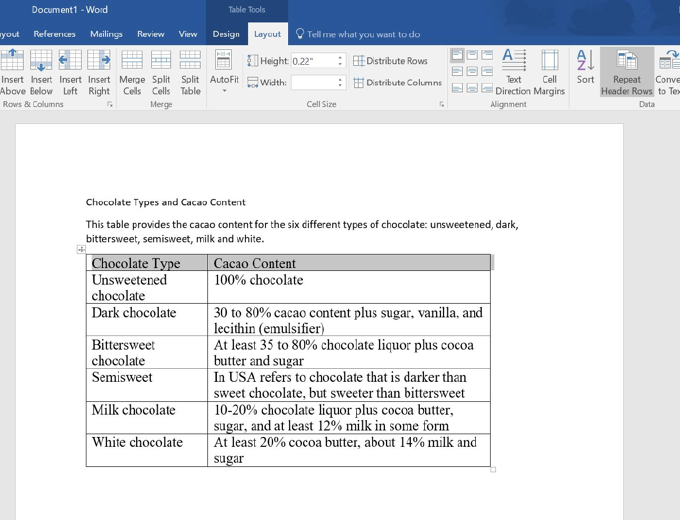Select Align Center option

472,71
